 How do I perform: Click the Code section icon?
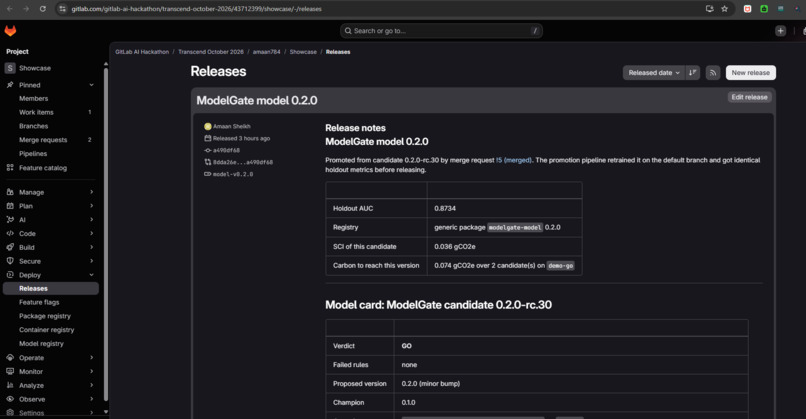pos(10,233)
